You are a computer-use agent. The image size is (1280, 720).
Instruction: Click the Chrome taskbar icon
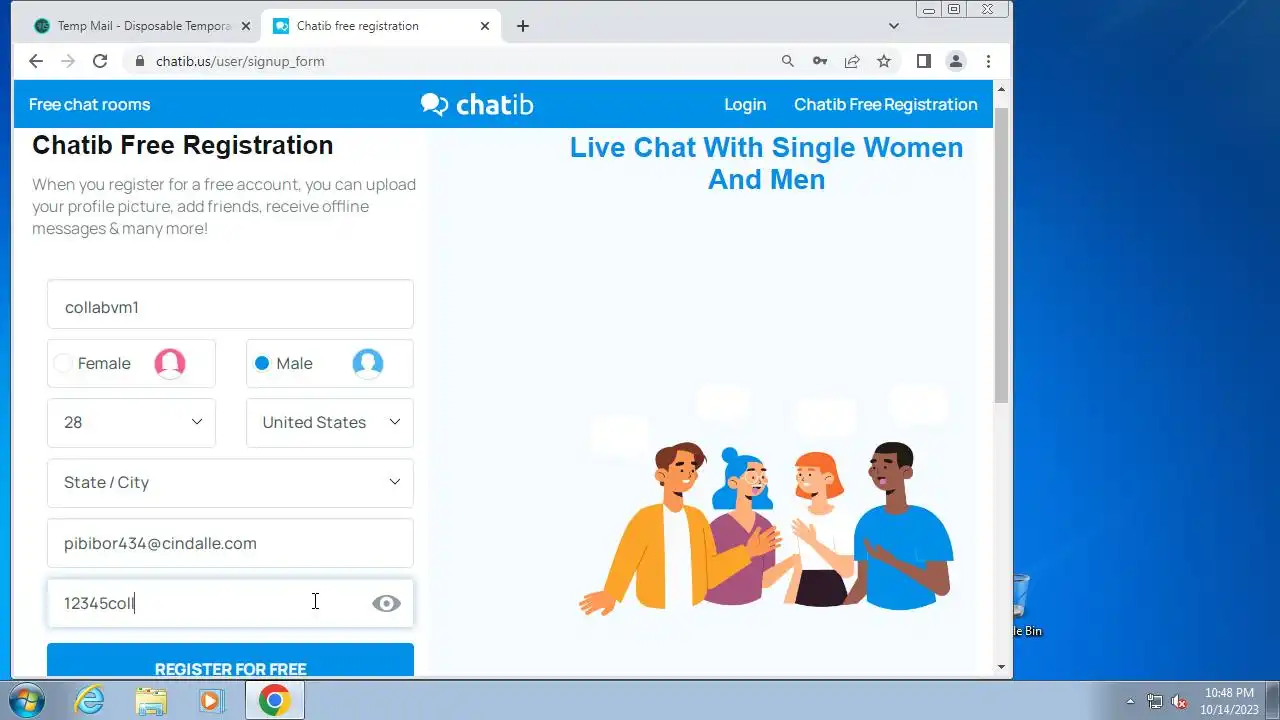point(274,700)
